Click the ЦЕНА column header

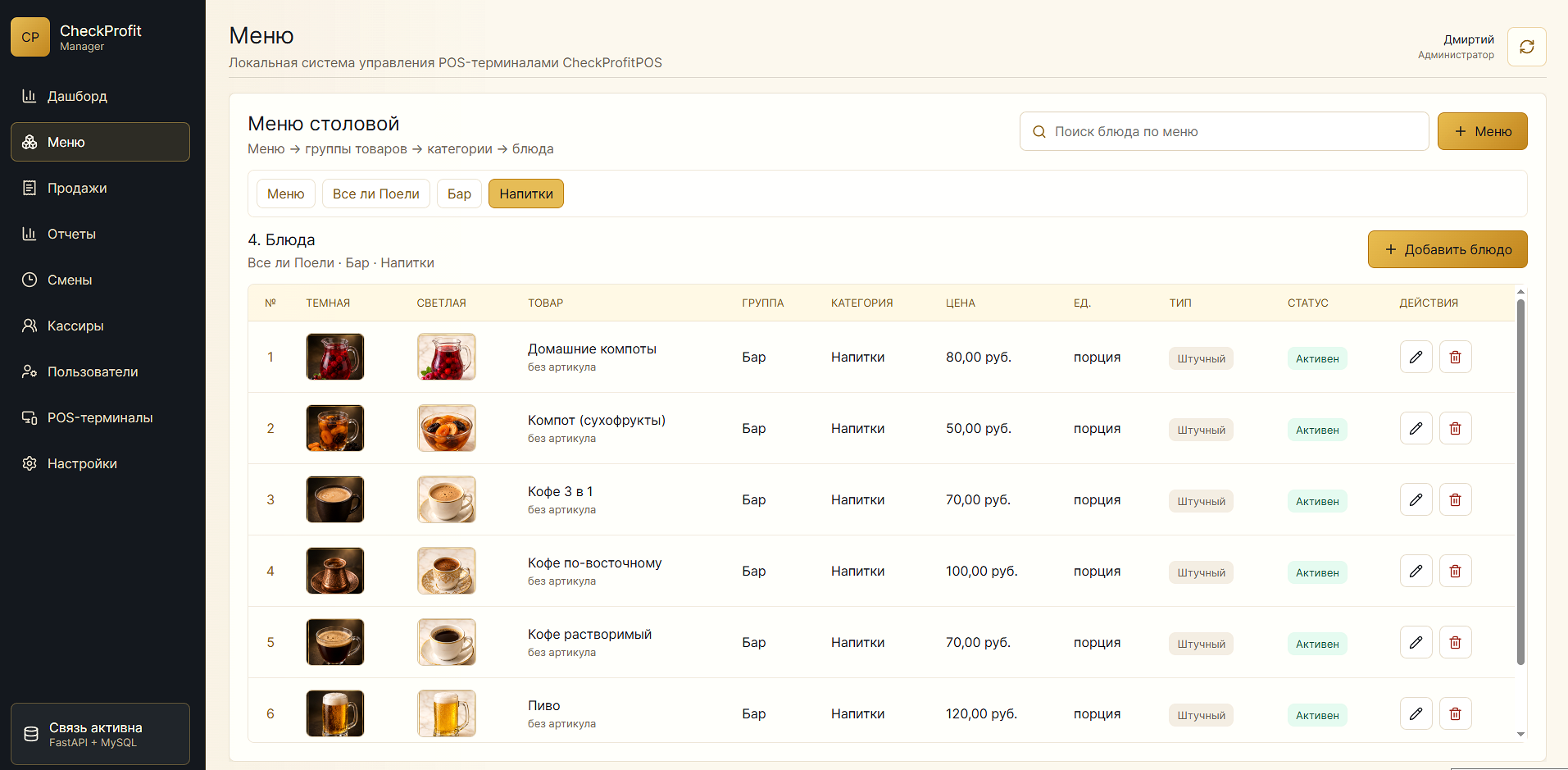[961, 303]
